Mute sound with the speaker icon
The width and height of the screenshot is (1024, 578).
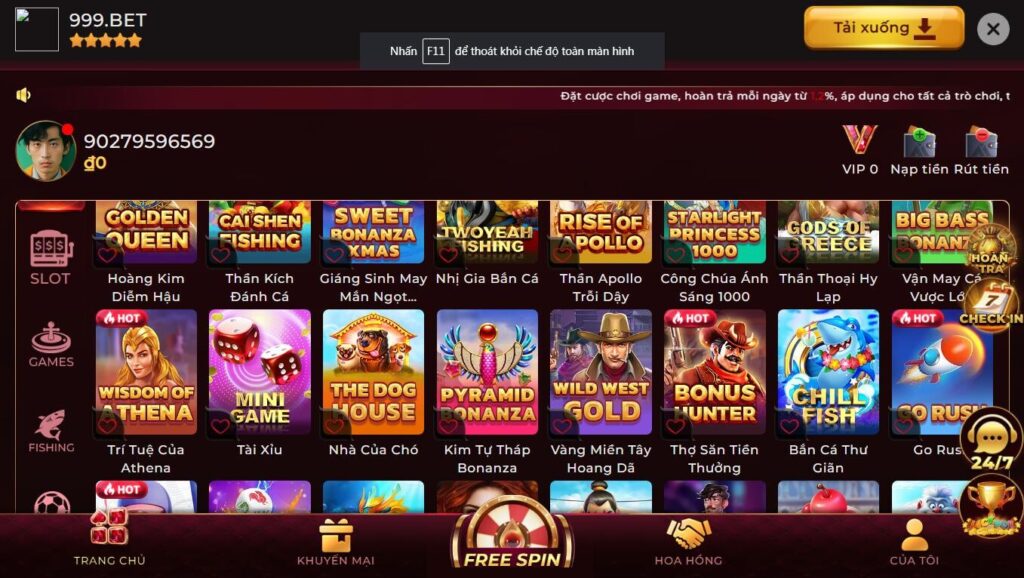coord(24,95)
